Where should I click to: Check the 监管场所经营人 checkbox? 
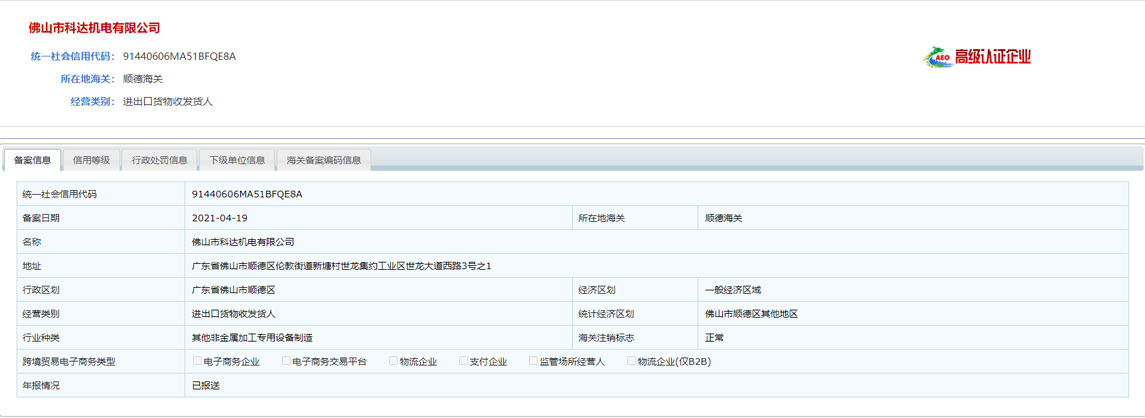coord(534,361)
